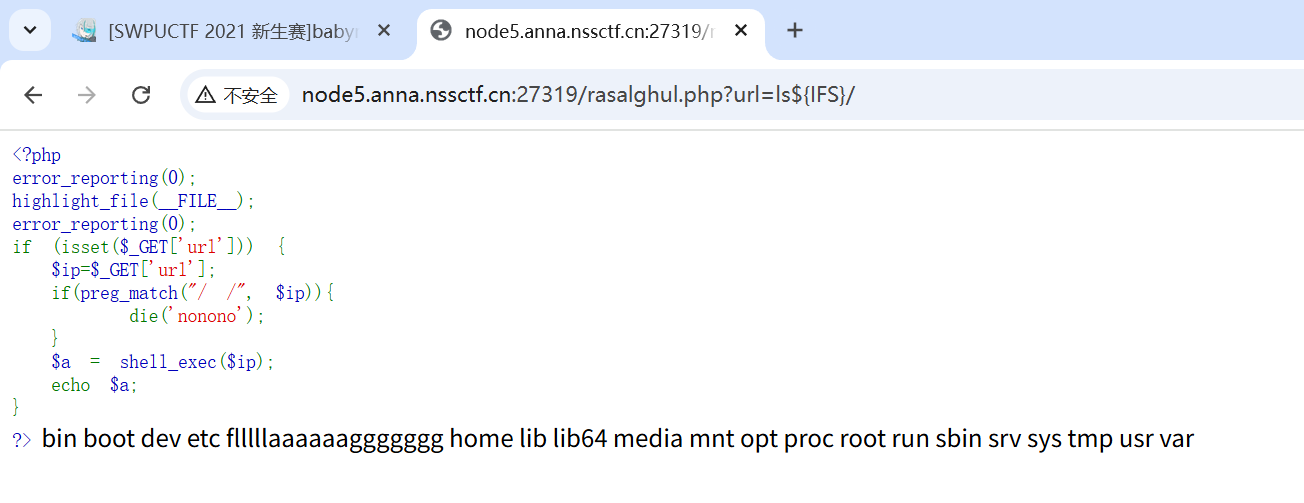Screen dimensions: 1304x503
Task: Open a new tab with plus button
Action: tap(794, 31)
